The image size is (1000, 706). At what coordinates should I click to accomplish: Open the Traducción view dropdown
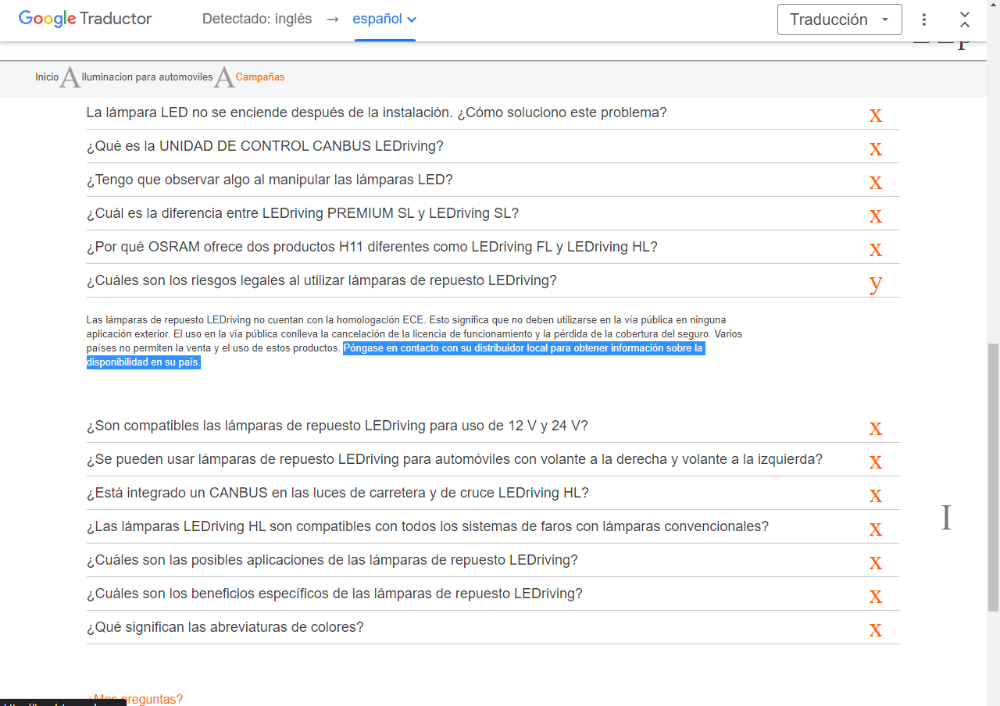click(839, 20)
